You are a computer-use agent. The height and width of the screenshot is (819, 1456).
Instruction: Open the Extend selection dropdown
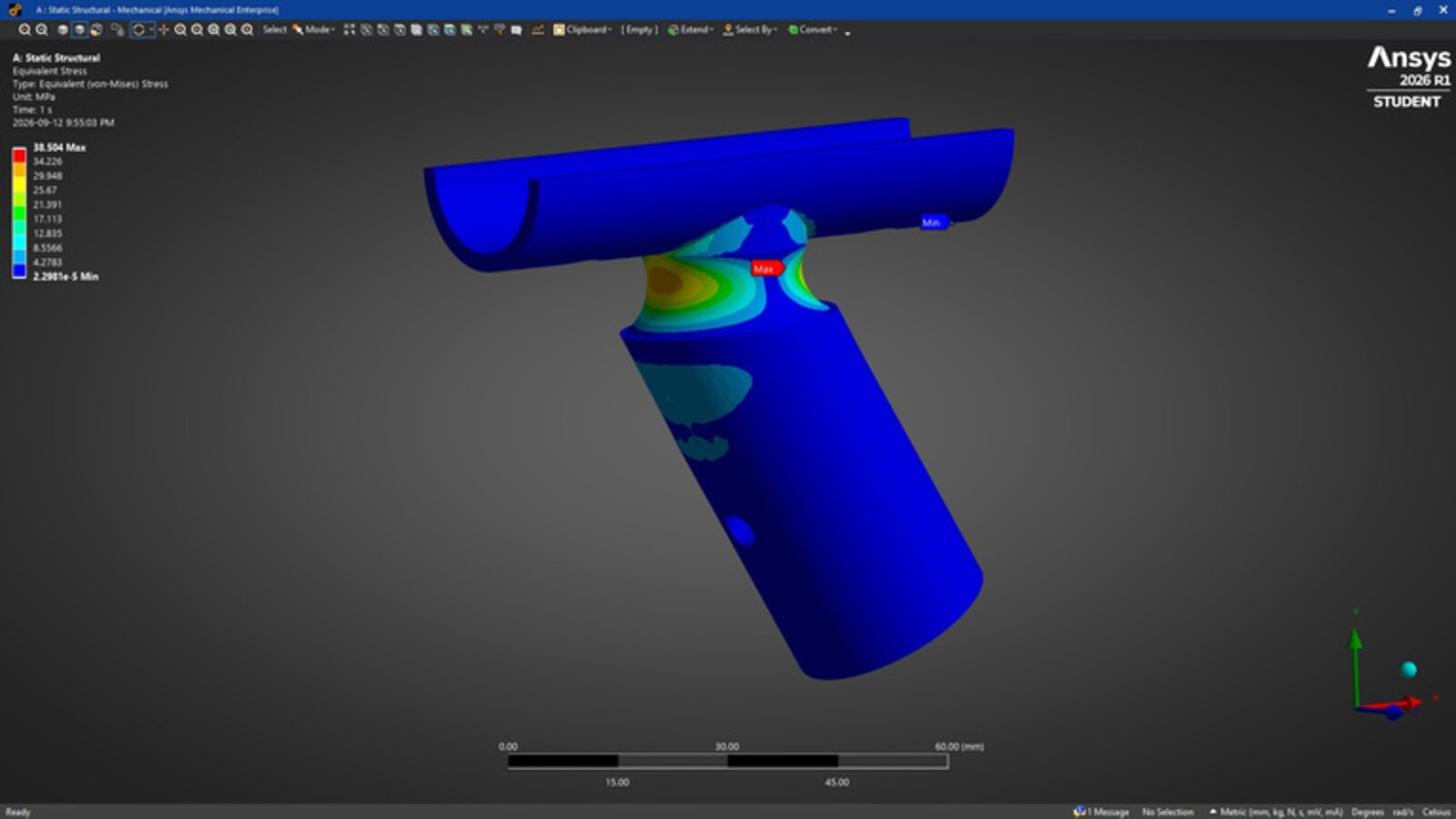coord(691,30)
